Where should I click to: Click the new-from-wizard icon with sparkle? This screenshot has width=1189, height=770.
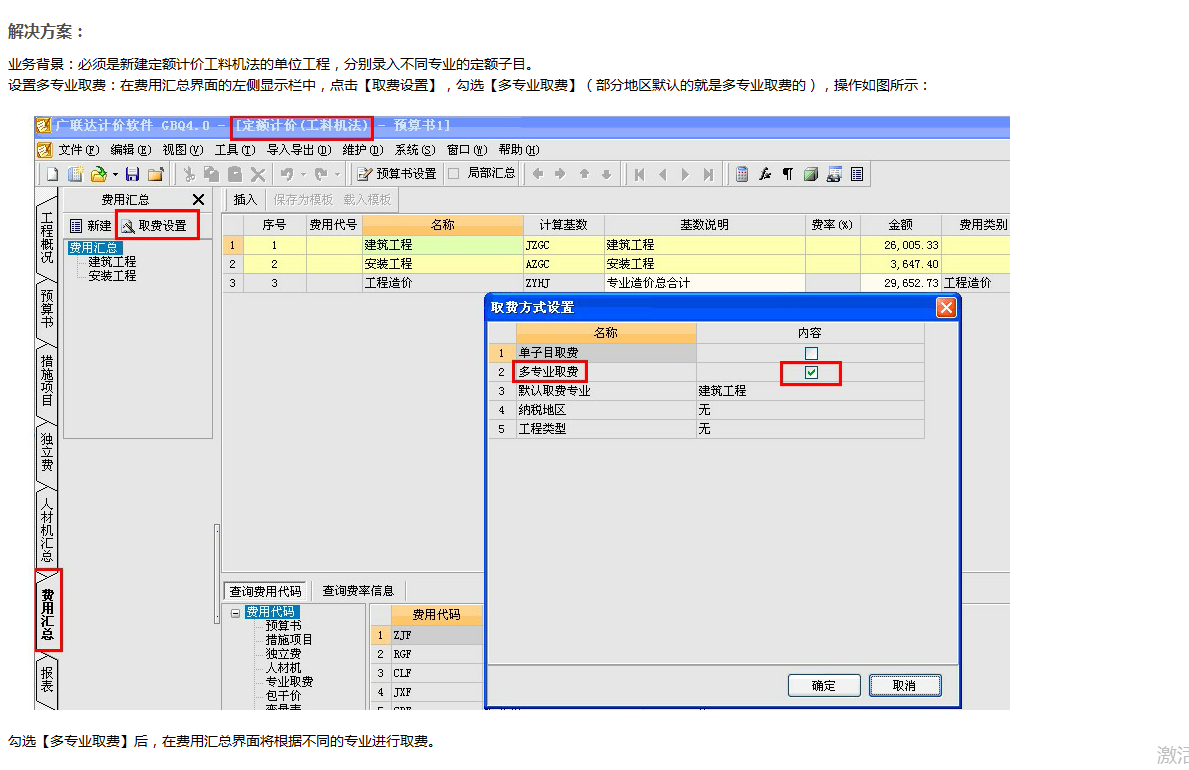[x=75, y=174]
